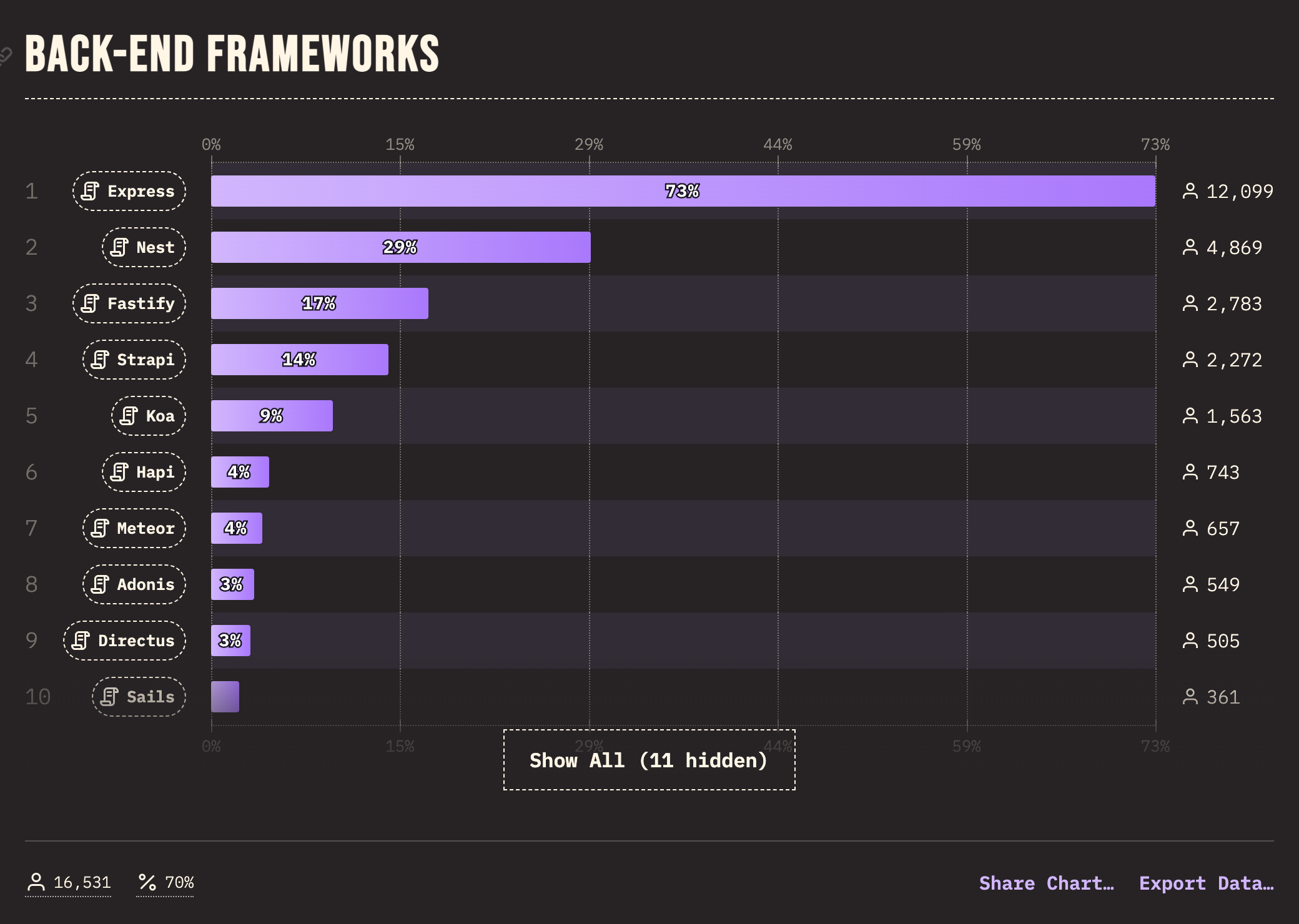Click the person icon next to 12,099
This screenshot has height=924, width=1299.
point(1190,191)
